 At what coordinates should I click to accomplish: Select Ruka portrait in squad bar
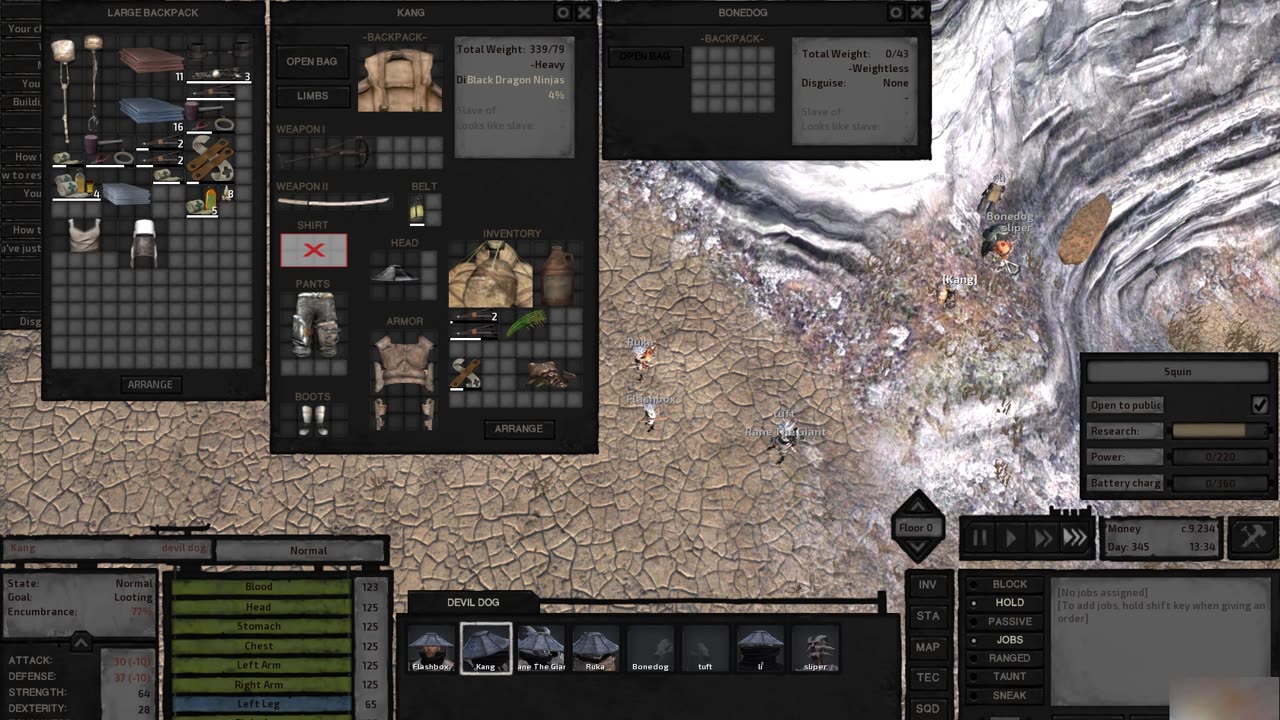coord(595,648)
